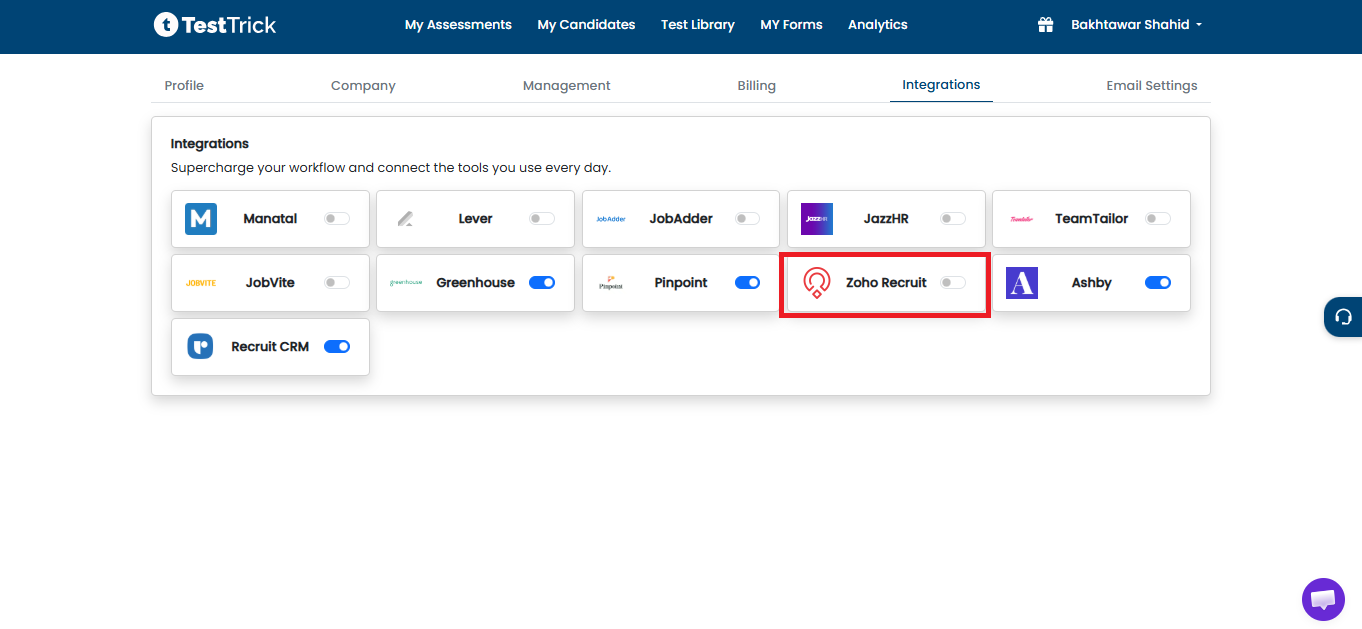Turn on the JobAdder toggle
The image size is (1362, 629).
pyautogui.click(x=747, y=218)
